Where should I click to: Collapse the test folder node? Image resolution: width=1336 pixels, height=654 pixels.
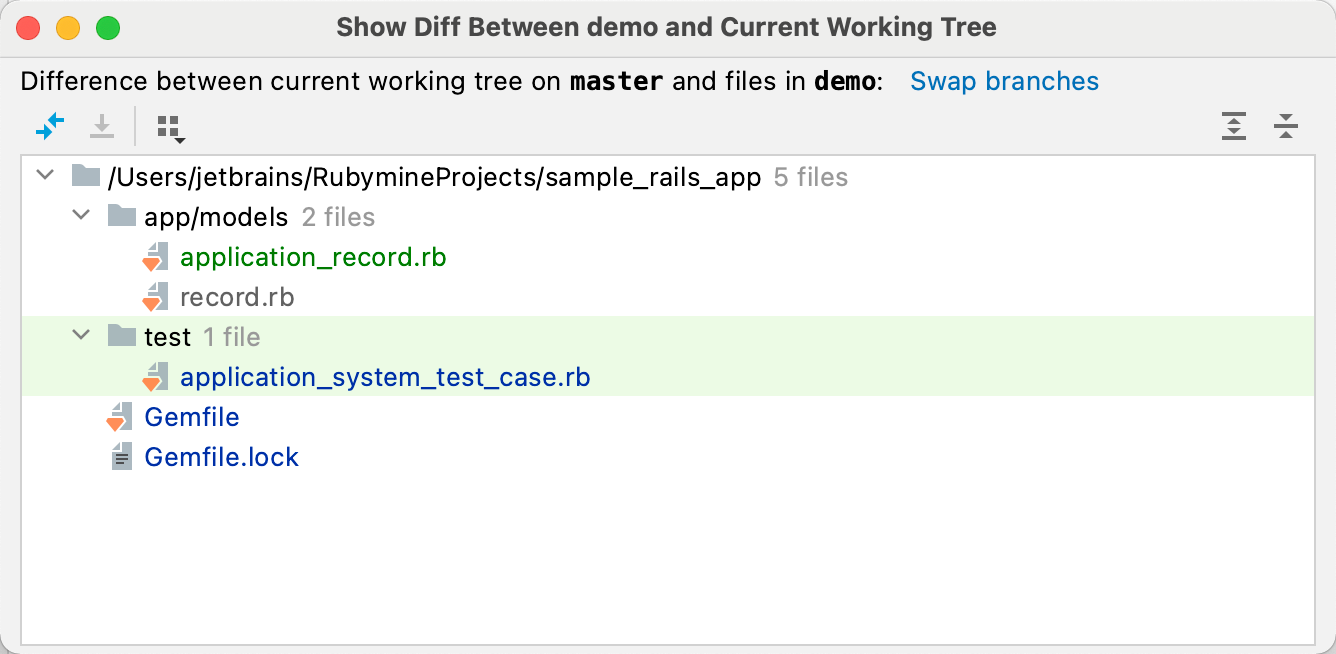pyautogui.click(x=81, y=335)
